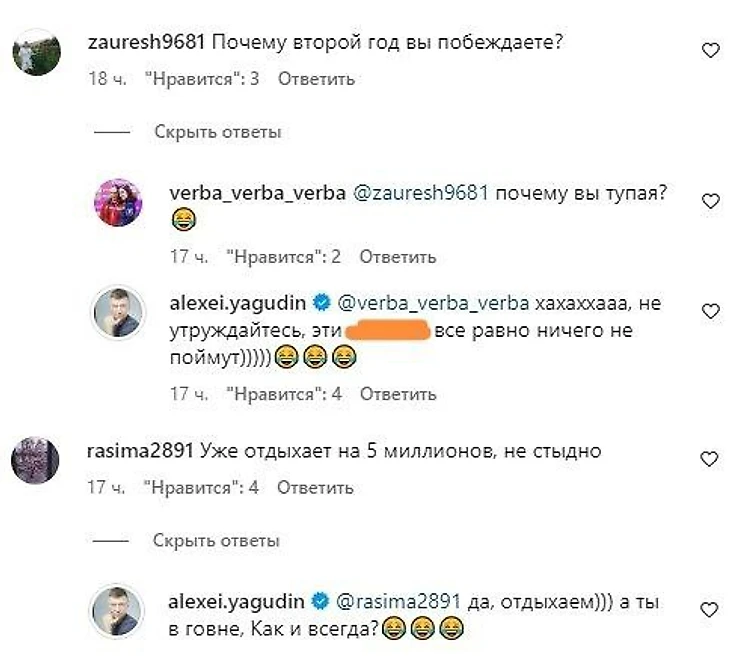Reply to zauresh9681's comment
Screen dimensions: 730x658
coord(316,79)
